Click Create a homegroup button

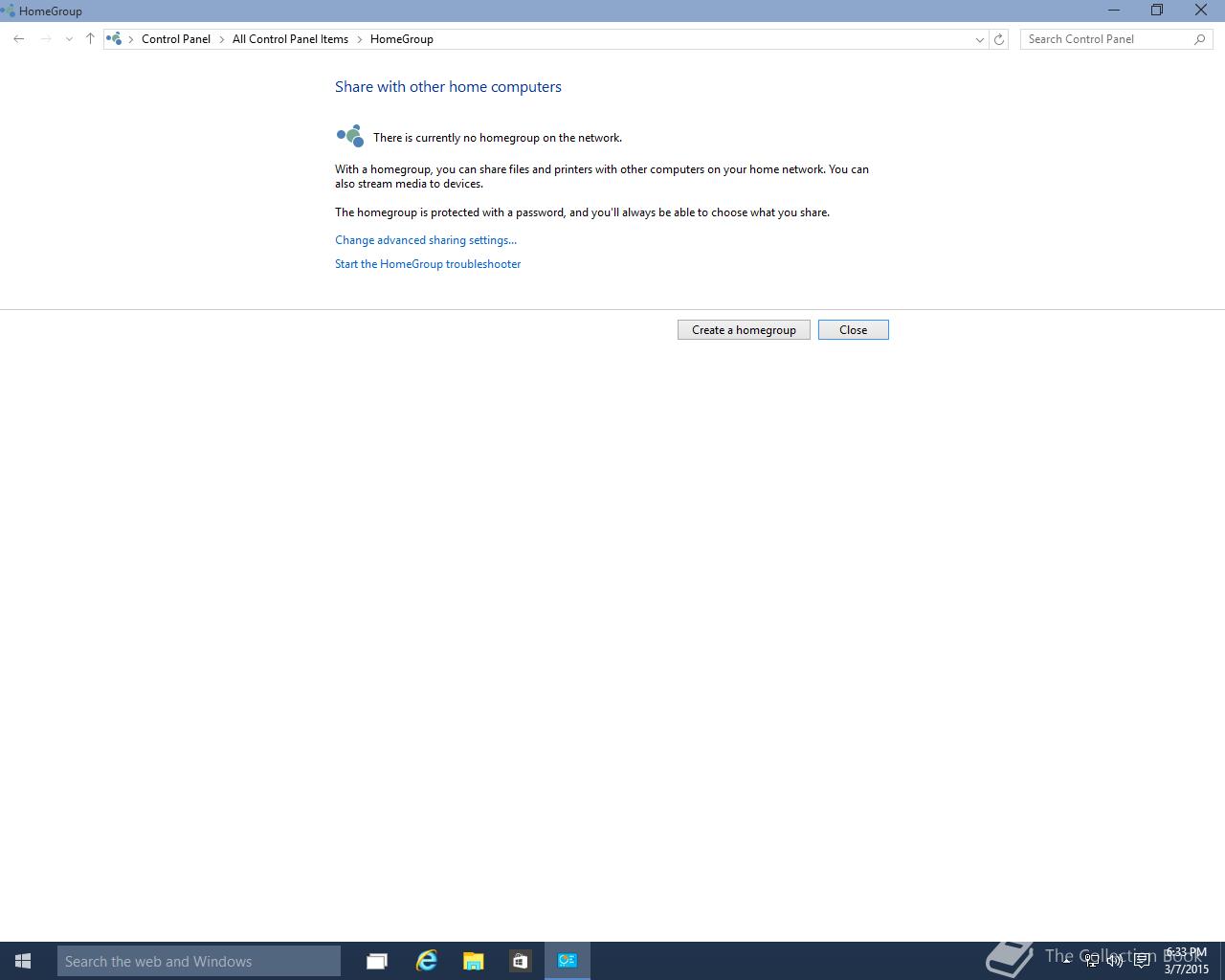tap(744, 329)
